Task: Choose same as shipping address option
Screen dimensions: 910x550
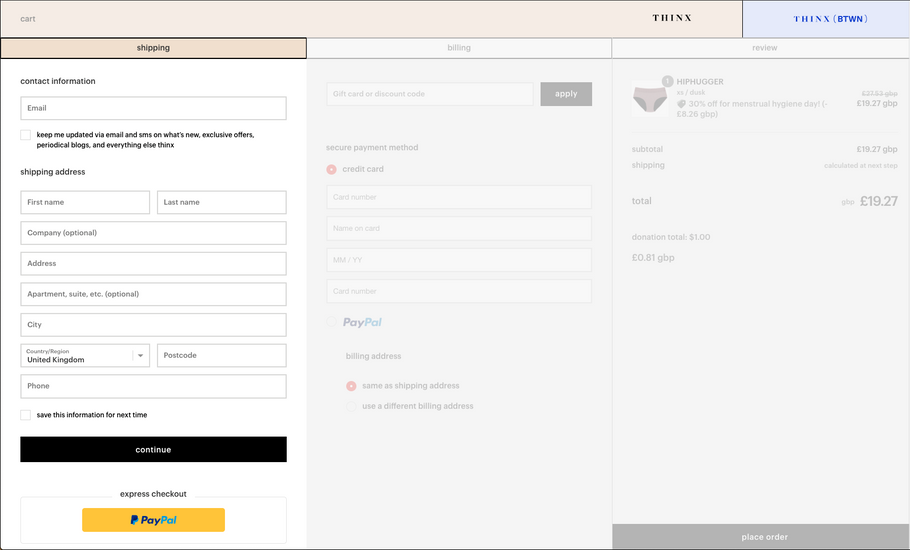Action: pos(351,386)
